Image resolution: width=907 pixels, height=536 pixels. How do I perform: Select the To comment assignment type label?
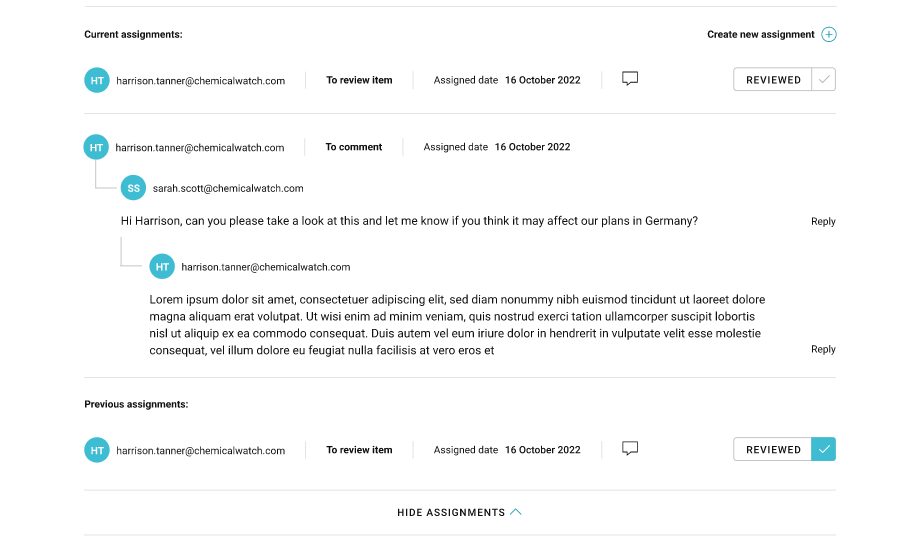tap(354, 147)
